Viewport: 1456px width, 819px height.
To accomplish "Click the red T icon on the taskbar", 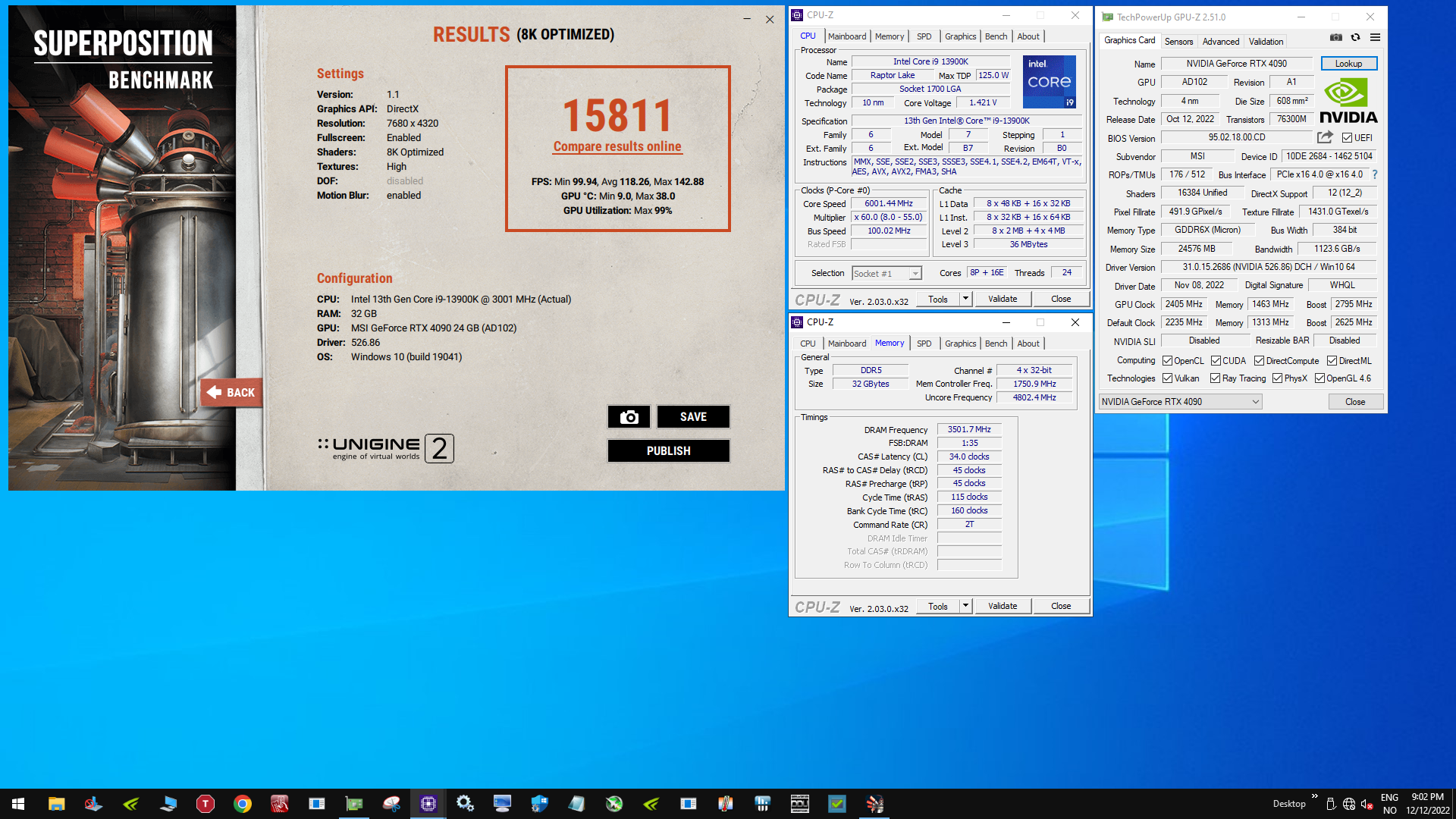I will [206, 804].
